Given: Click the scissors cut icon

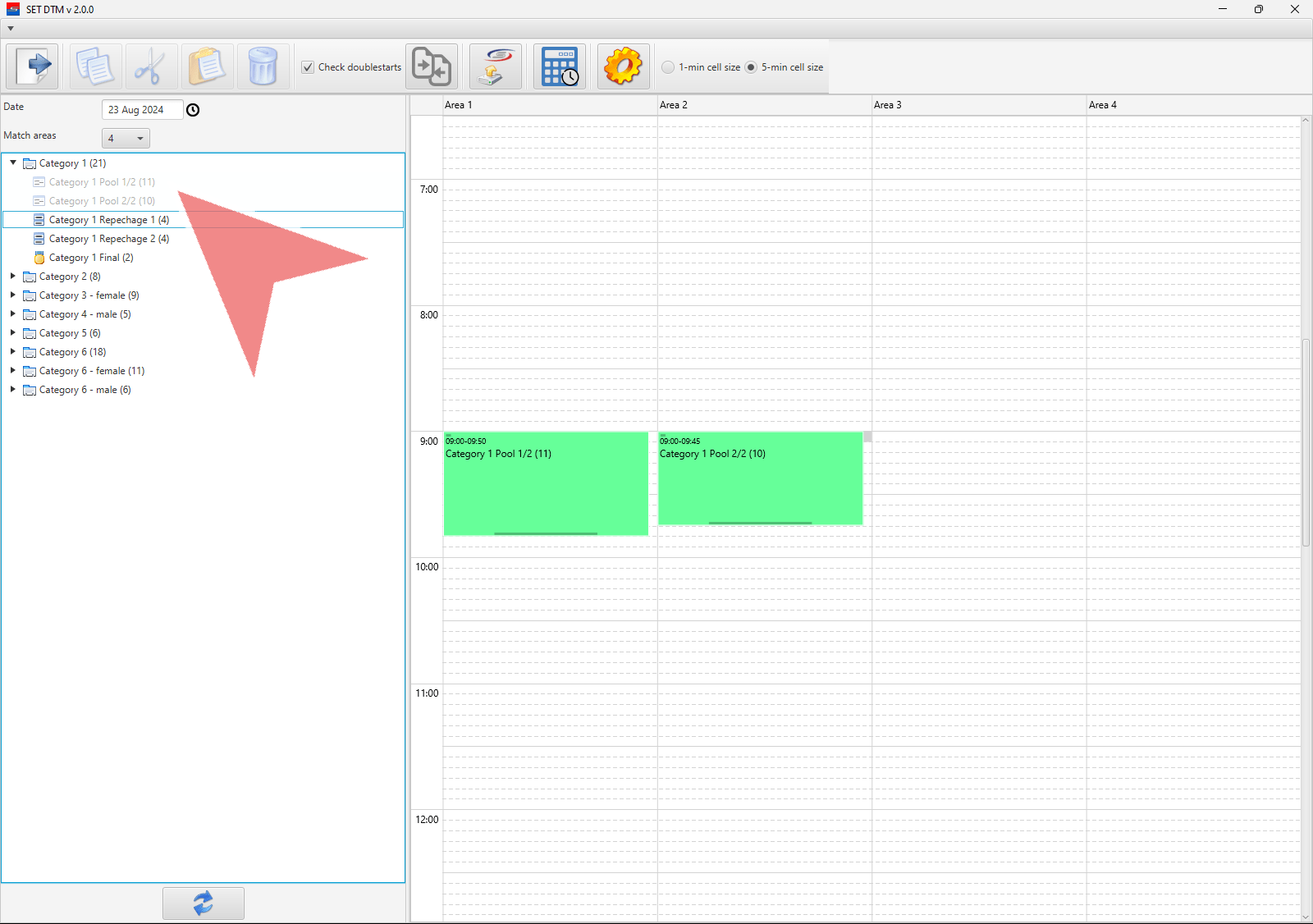Looking at the screenshot, I should pos(151,66).
